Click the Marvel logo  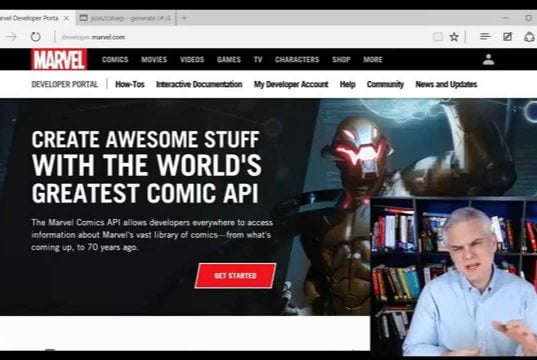point(59,60)
